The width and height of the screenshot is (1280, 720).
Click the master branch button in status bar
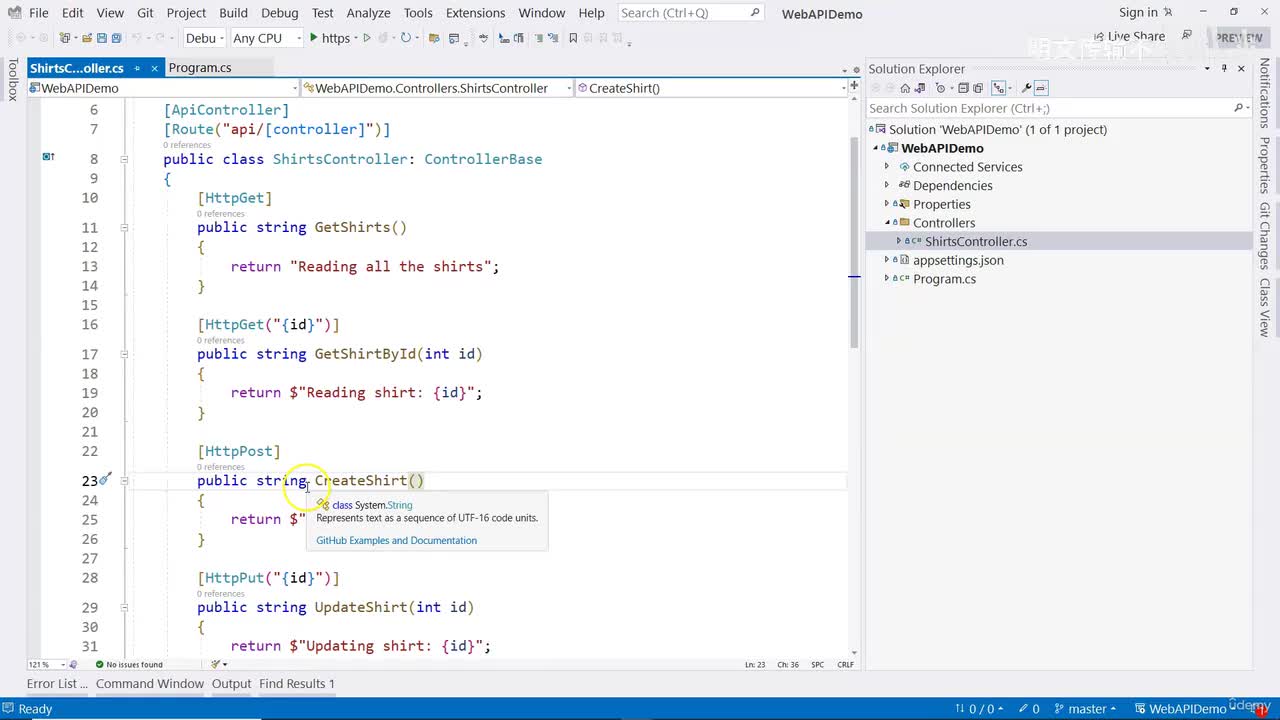[1085, 709]
